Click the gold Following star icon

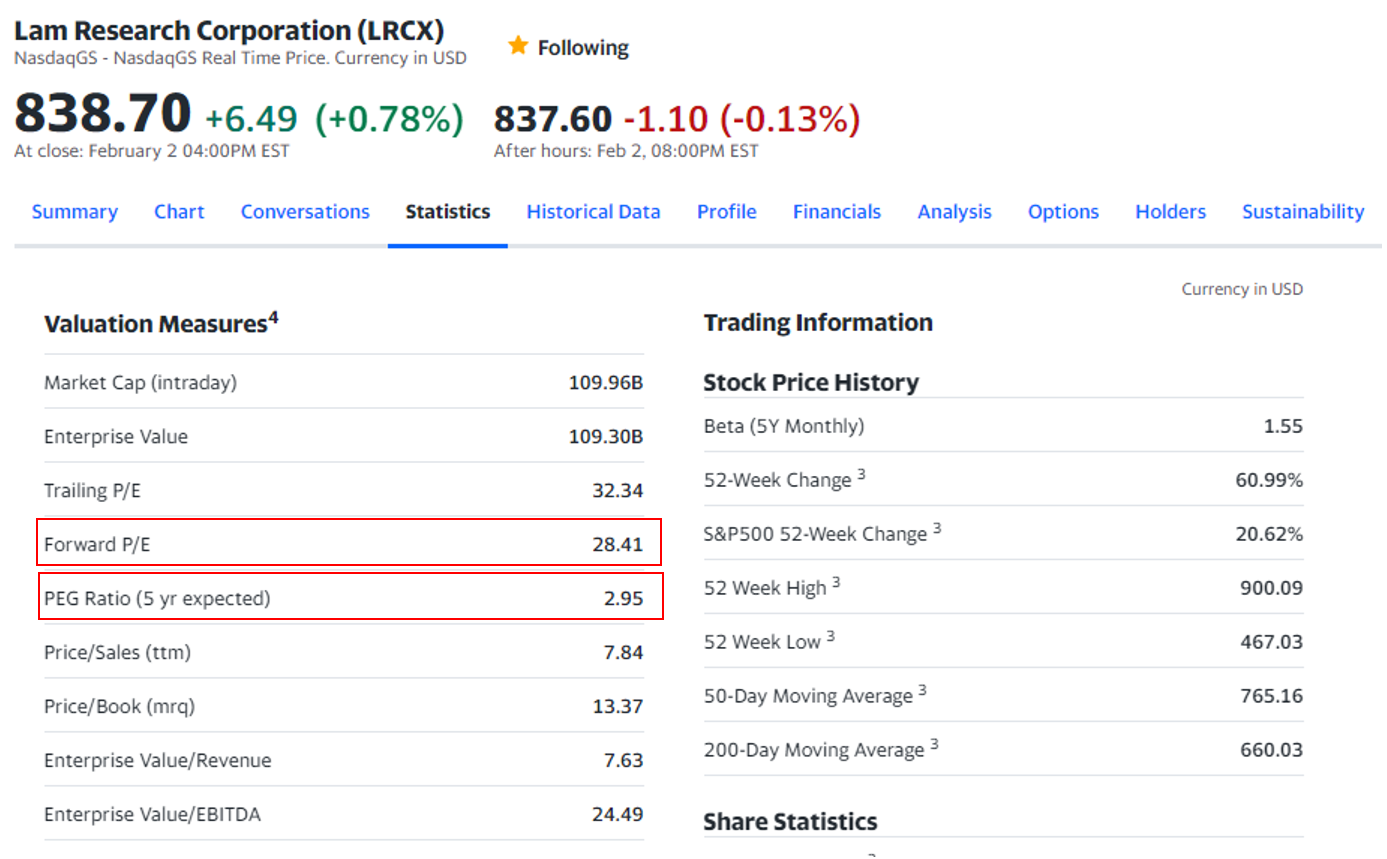pos(517,46)
